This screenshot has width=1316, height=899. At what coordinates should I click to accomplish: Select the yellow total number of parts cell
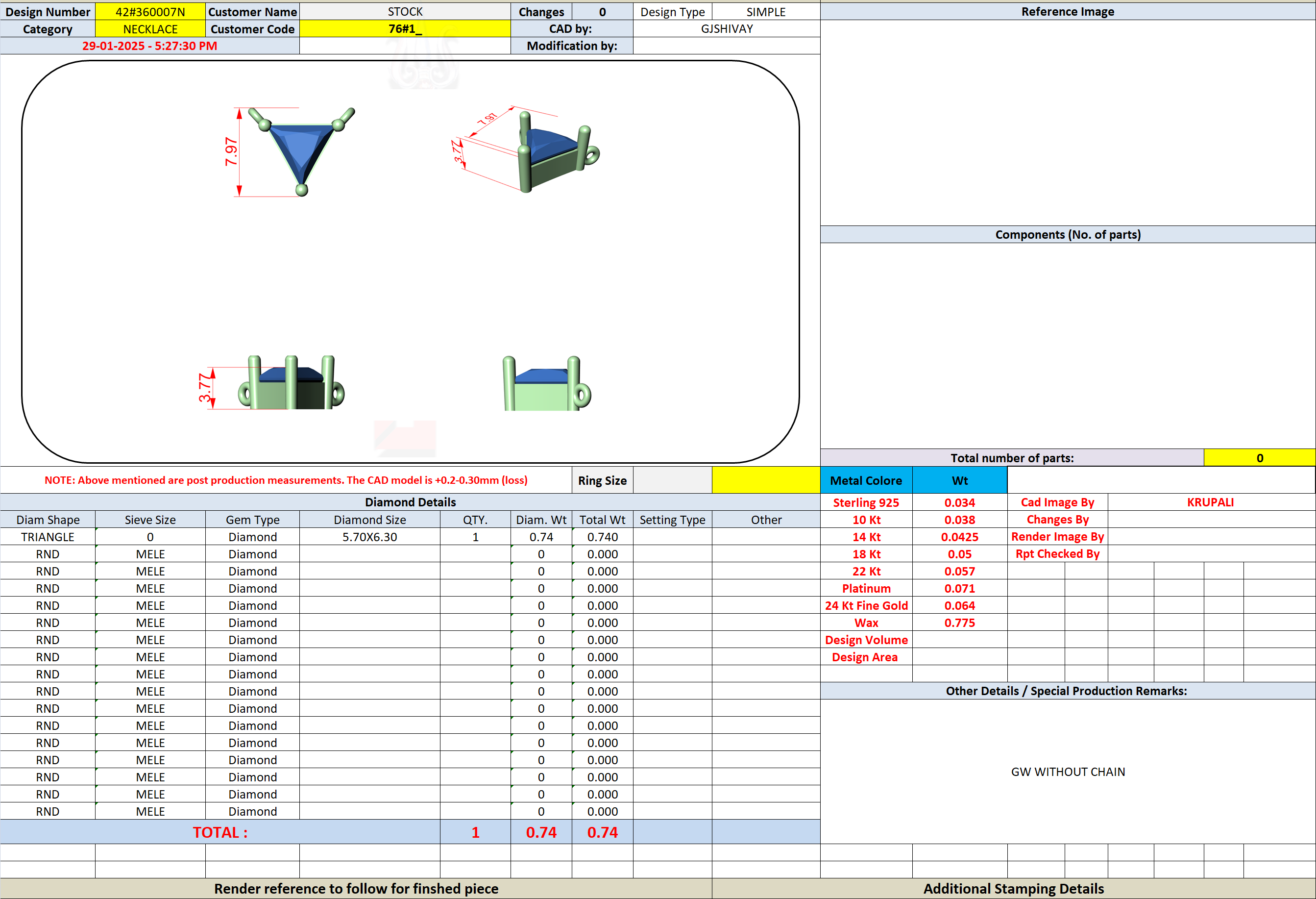(1259, 458)
